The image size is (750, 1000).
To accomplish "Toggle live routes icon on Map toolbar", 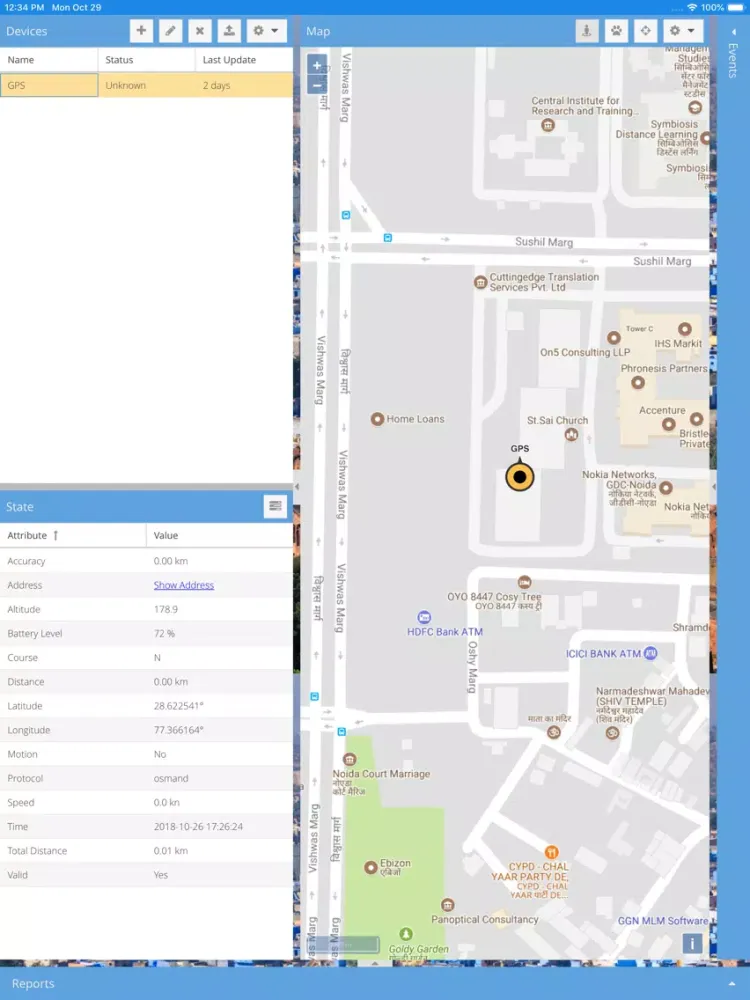I will click(587, 31).
